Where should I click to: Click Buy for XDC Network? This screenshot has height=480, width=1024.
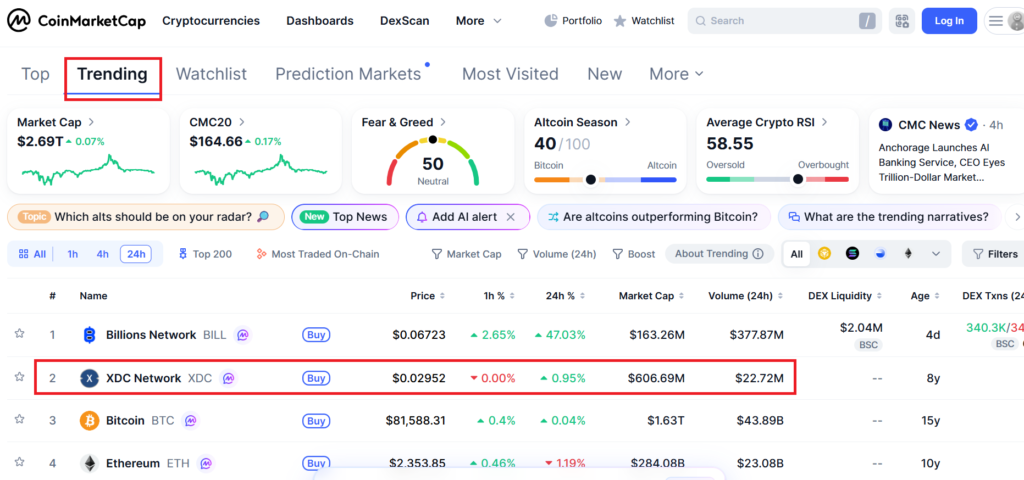tap(316, 378)
